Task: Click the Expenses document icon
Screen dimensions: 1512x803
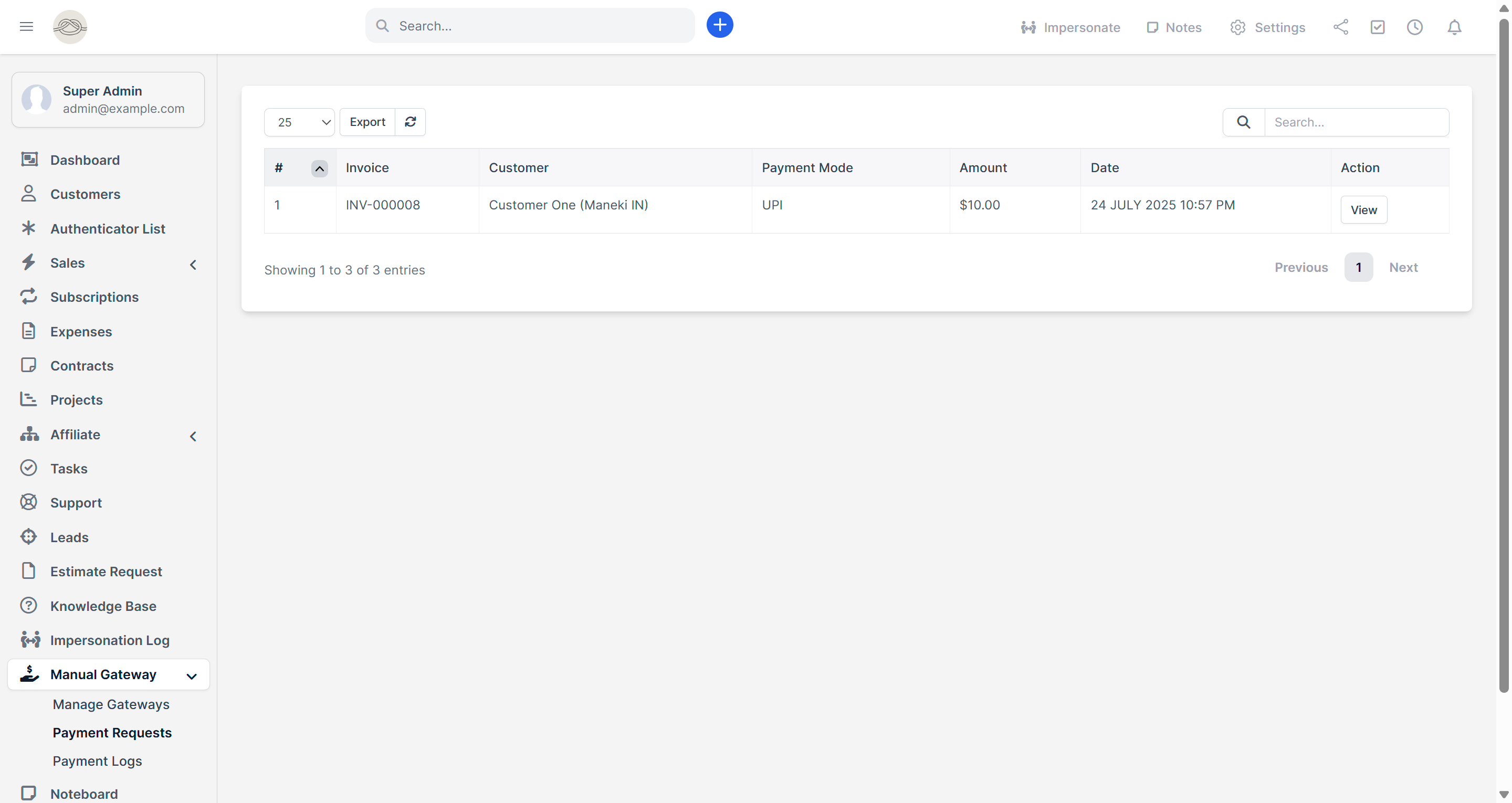Action: pos(29,331)
